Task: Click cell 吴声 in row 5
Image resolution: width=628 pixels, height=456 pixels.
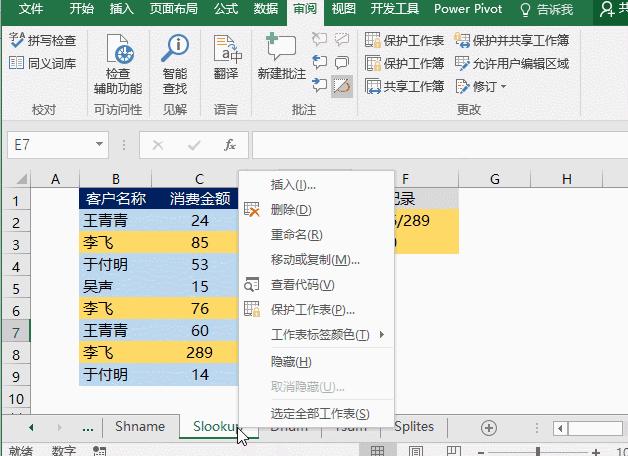Action: pos(115,286)
